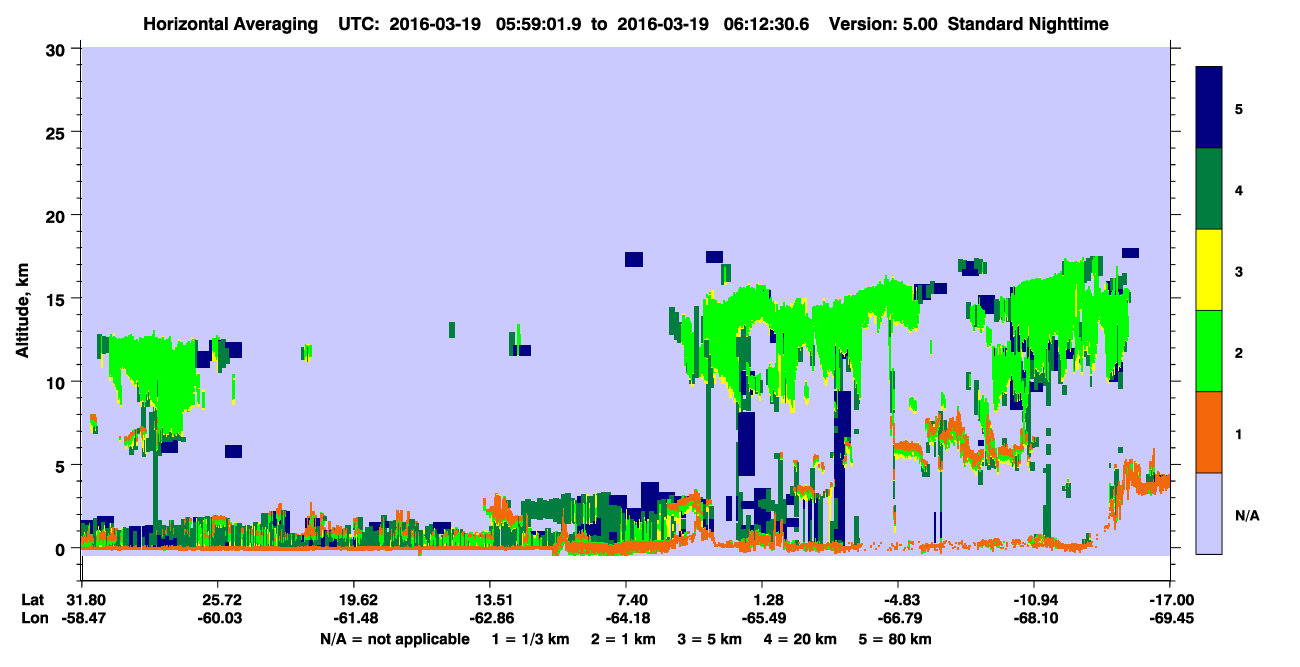Click the longitude value -64.18
The height and width of the screenshot is (667, 1300).
(626, 619)
